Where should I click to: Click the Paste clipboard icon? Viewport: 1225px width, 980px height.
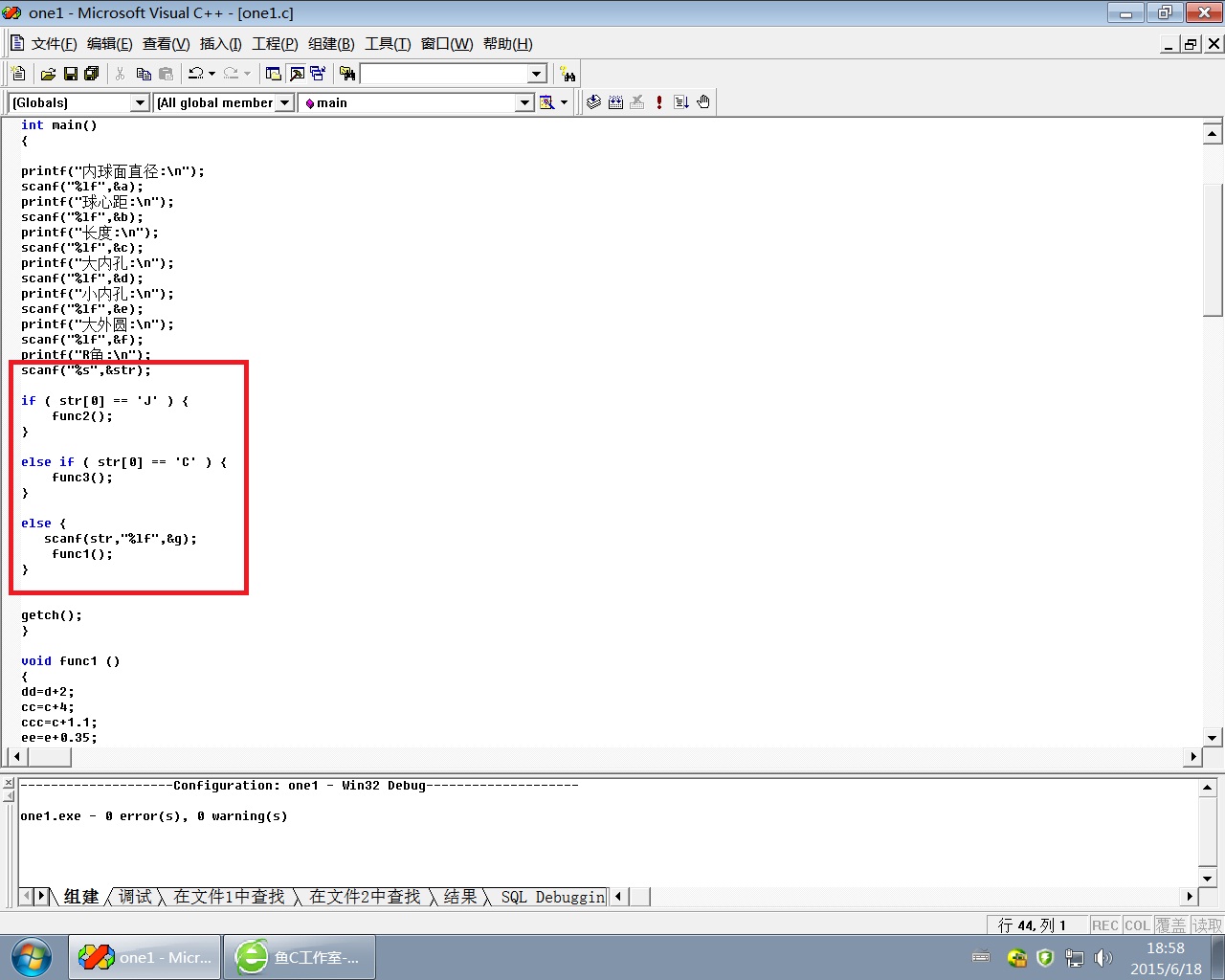166,74
